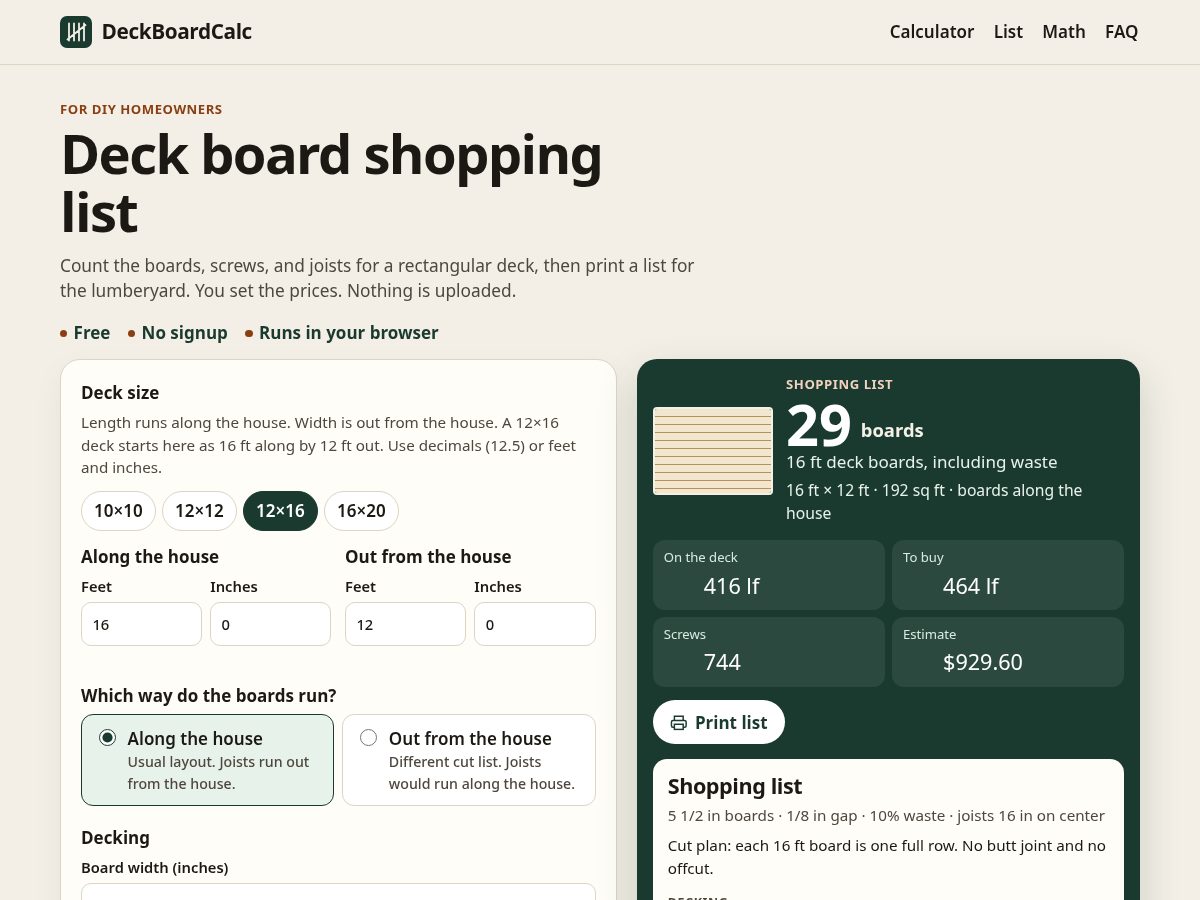Image resolution: width=1200 pixels, height=900 pixels.
Task: Choose the 10×10 deck size preset
Action: click(118, 511)
